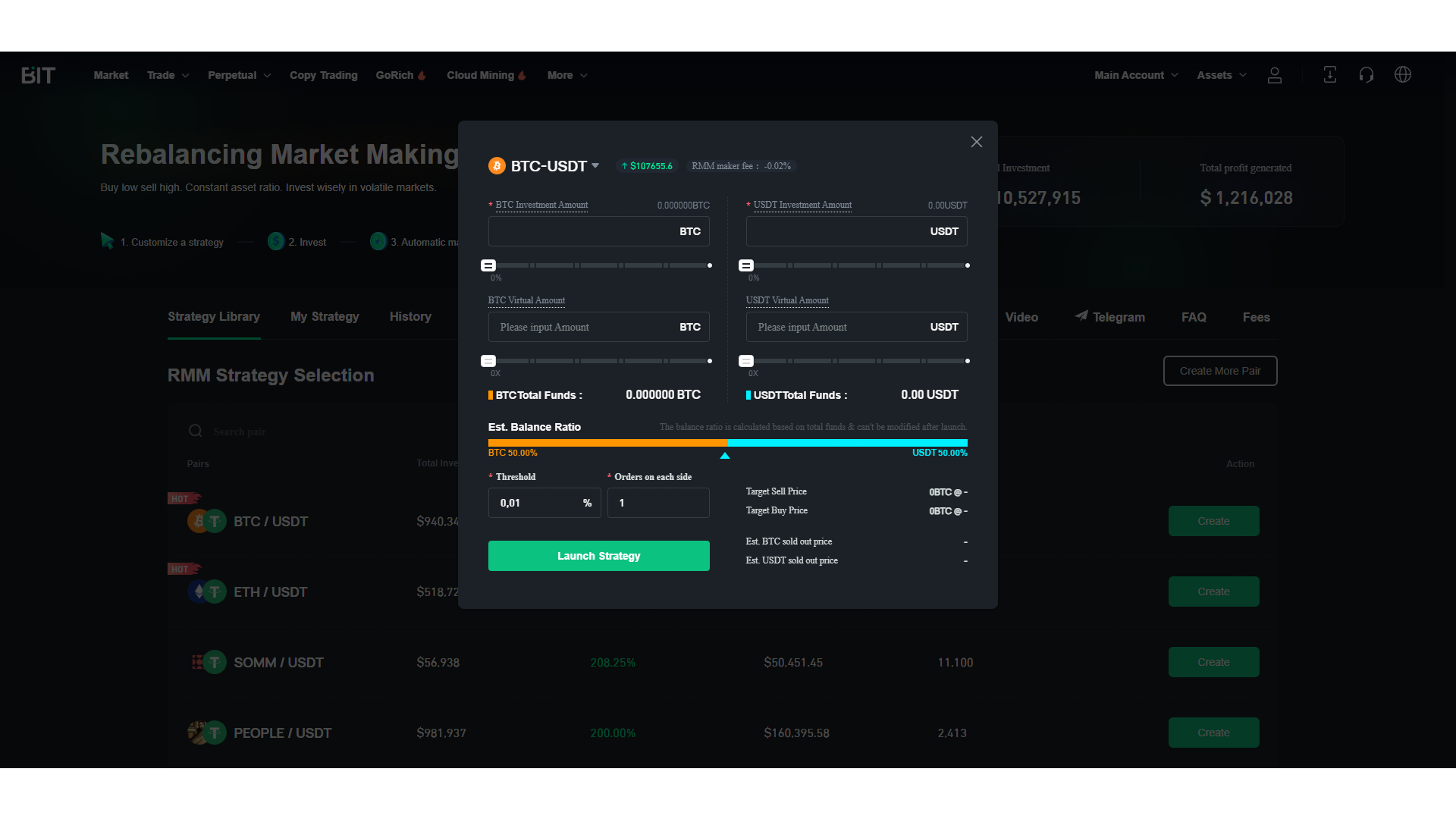Click the 208.25% value for SOMM
This screenshot has height=819, width=1456.
point(613,662)
